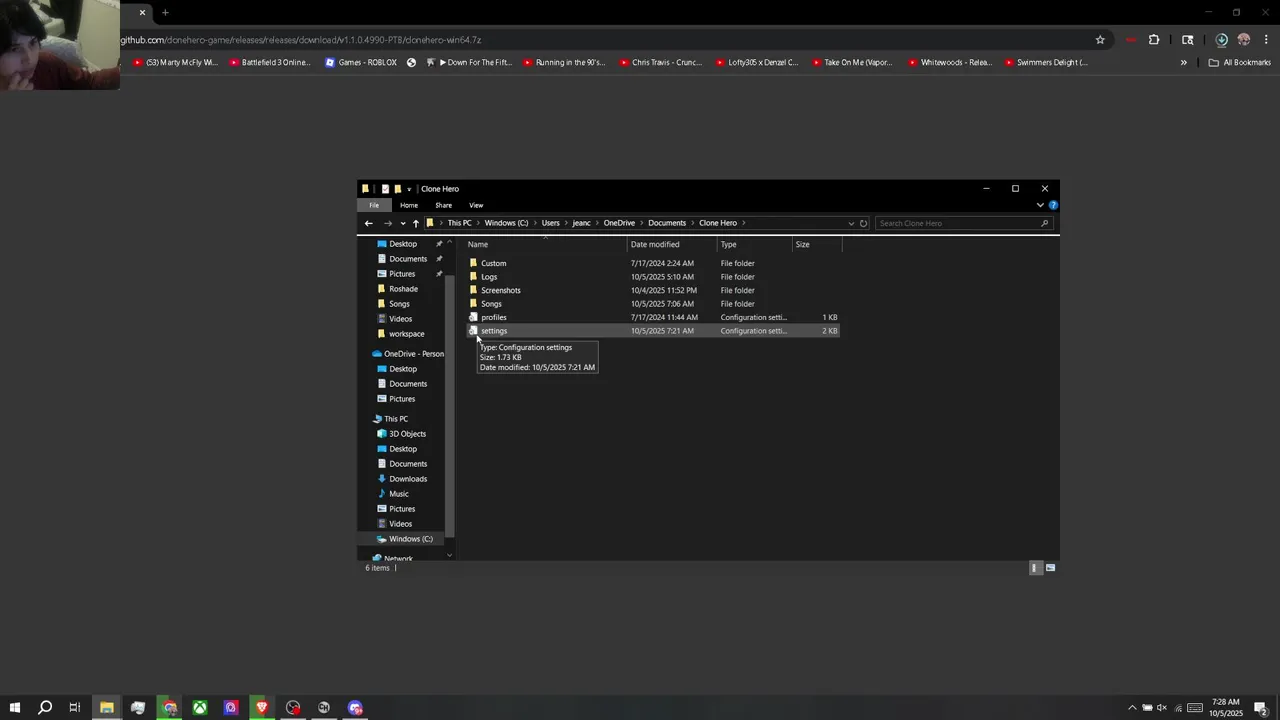Open the Home ribbon tab

[409, 205]
